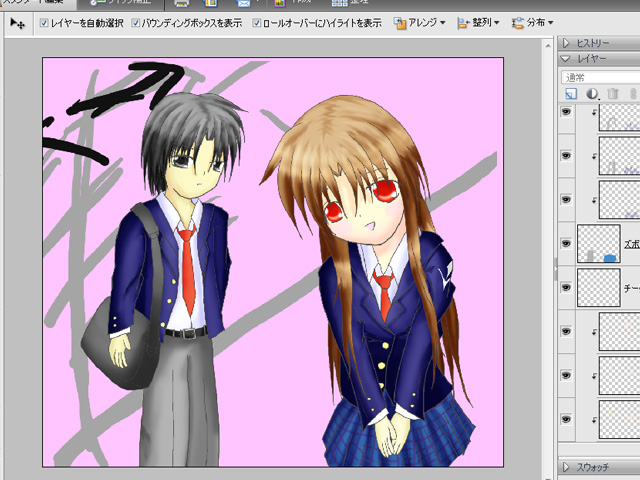Viewport: 640px width, 480px height.
Task: Click the 整列 align icon in options bar
Action: pos(463,23)
